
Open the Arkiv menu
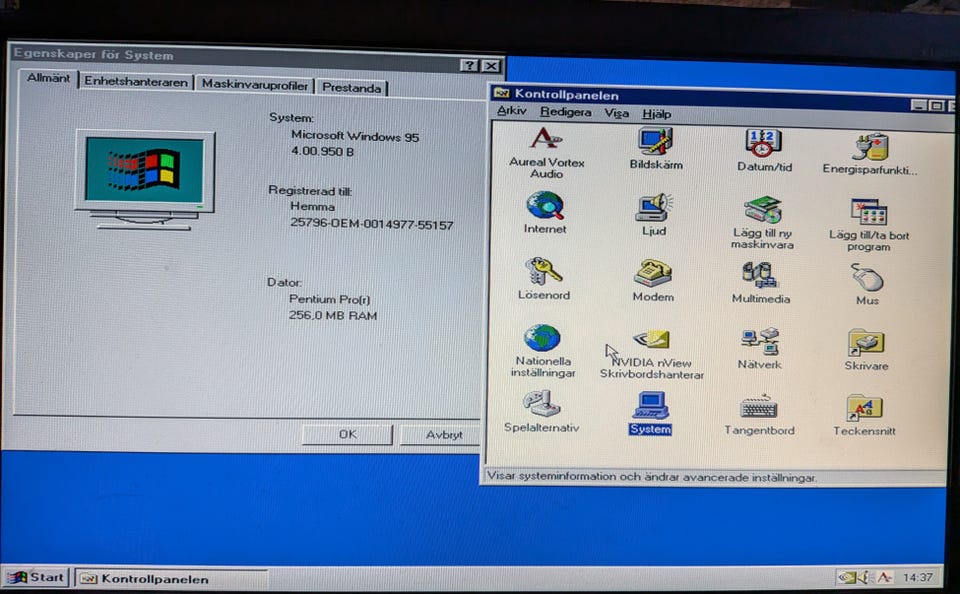point(511,111)
